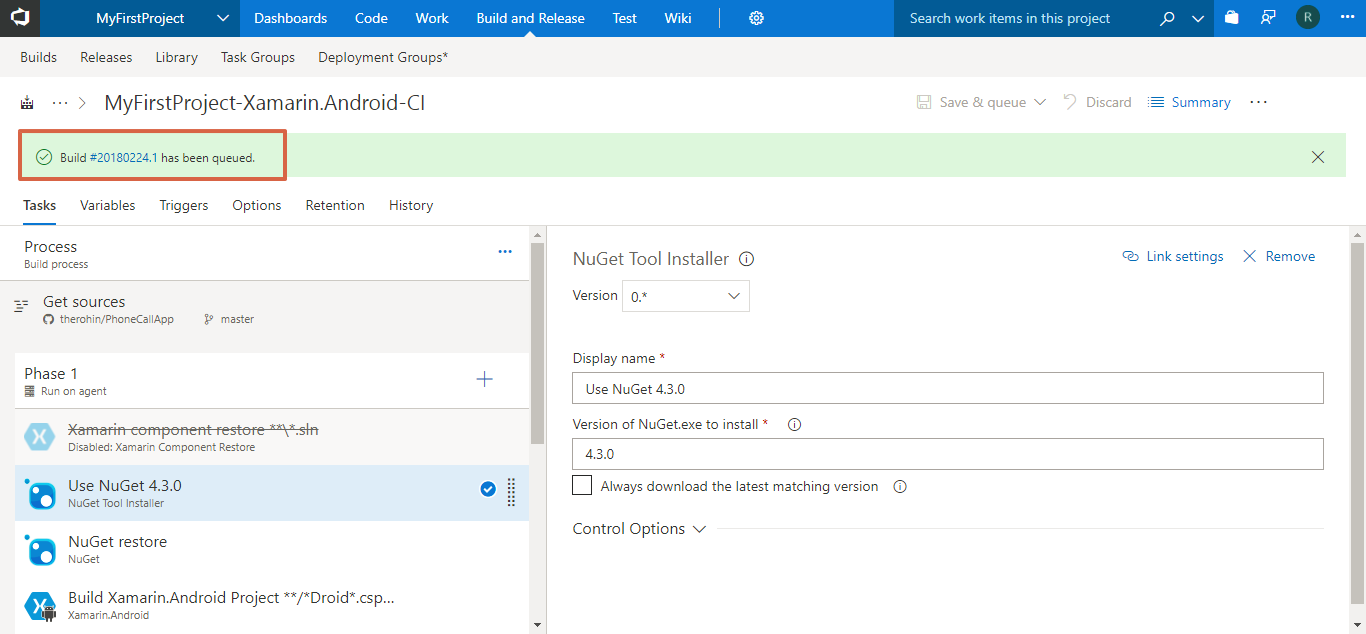The width and height of the screenshot is (1366, 634).
Task: Open the Work hub
Action: [x=432, y=18]
